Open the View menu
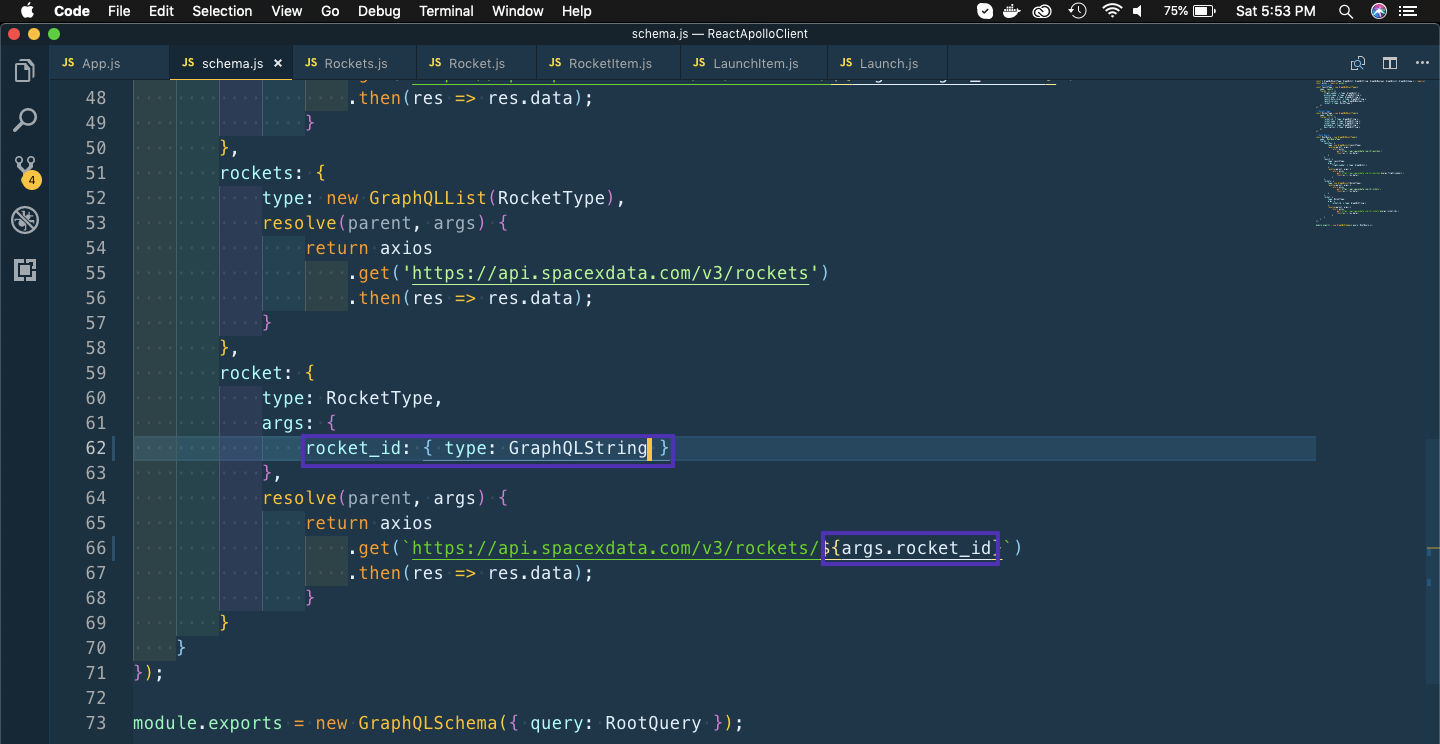The height and width of the screenshot is (744, 1440). click(x=287, y=11)
